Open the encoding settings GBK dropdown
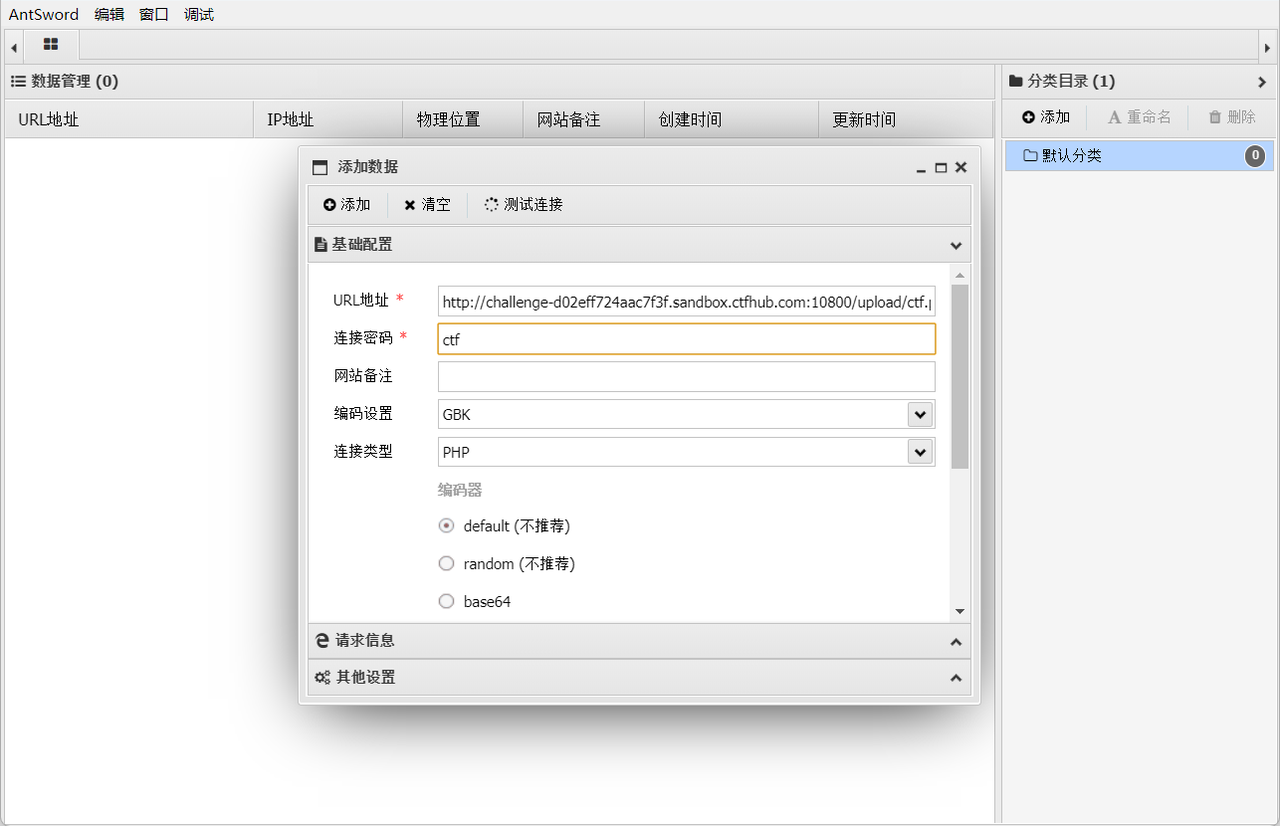This screenshot has height=826, width=1280. 919,414
